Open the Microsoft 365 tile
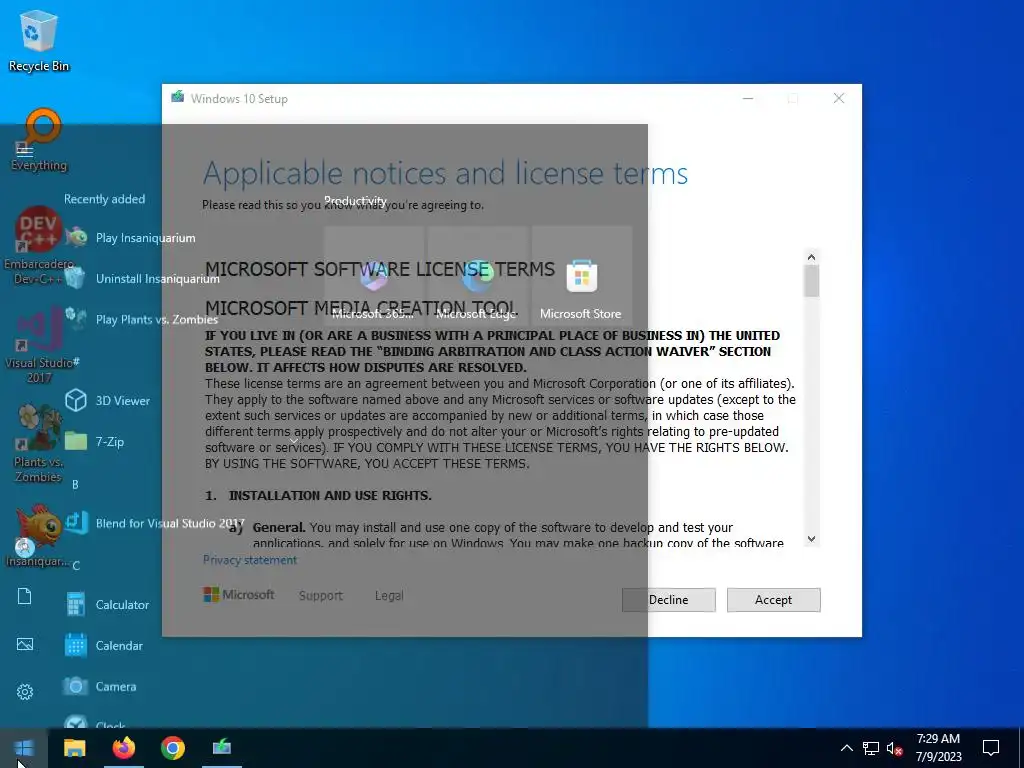The width and height of the screenshot is (1024, 768). click(374, 277)
